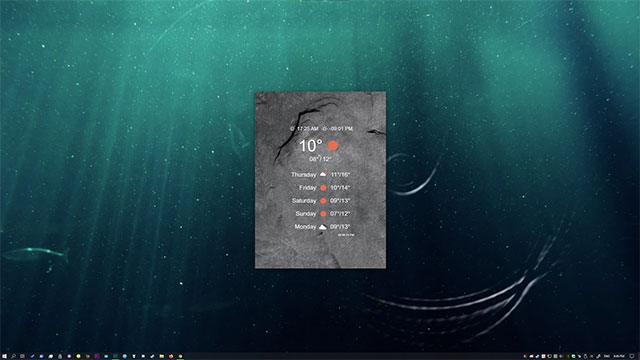Open File Explorer folder icon in taskbar
The image size is (640, 360).
[162, 356]
